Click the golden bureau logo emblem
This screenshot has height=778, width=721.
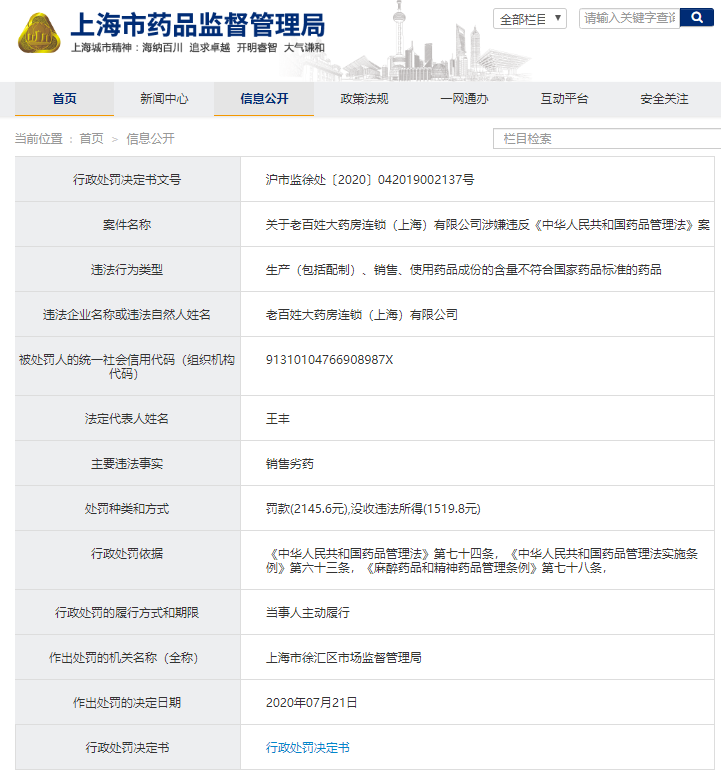click(39, 32)
